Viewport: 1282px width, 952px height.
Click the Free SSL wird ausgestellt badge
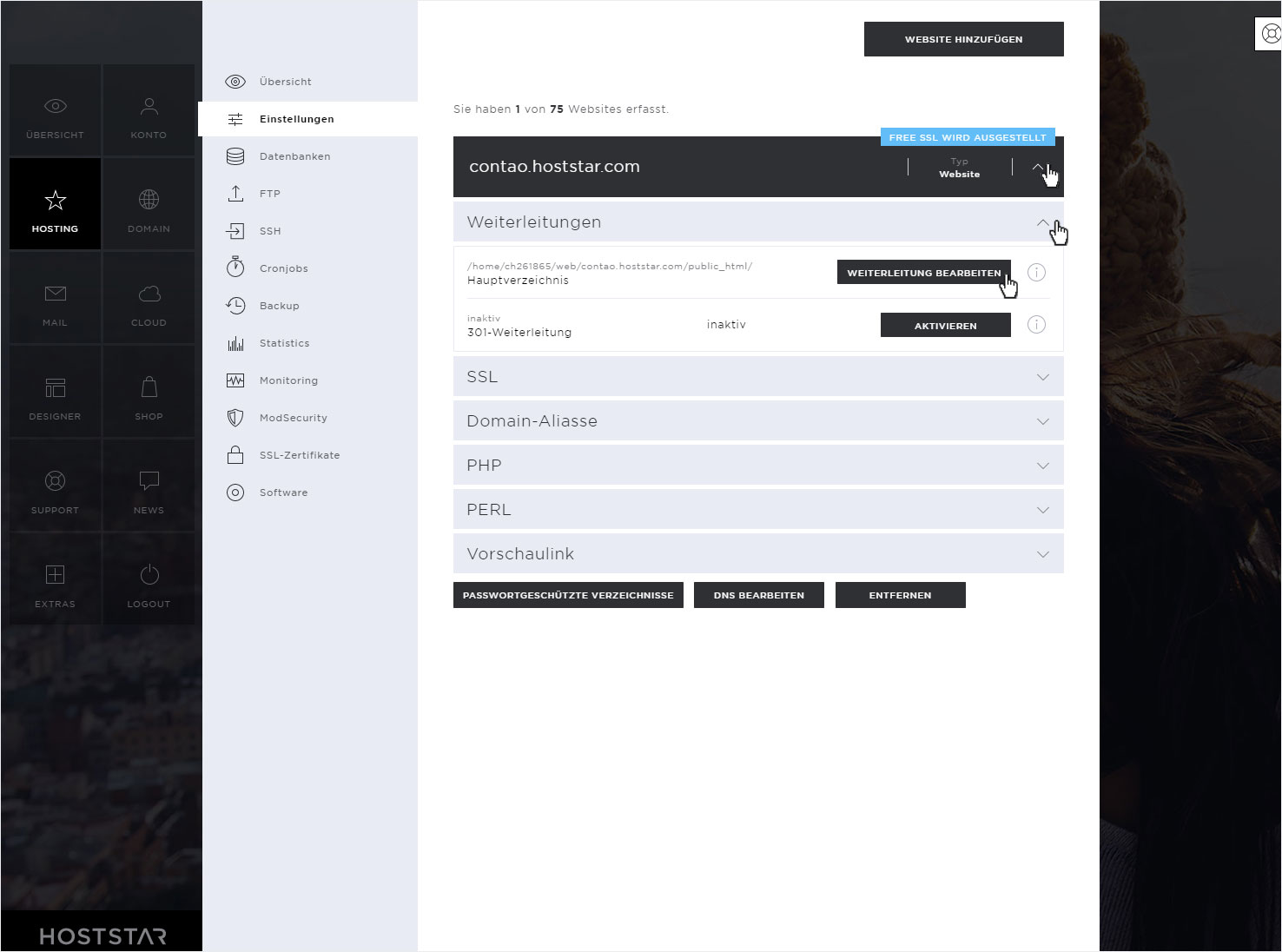click(968, 137)
